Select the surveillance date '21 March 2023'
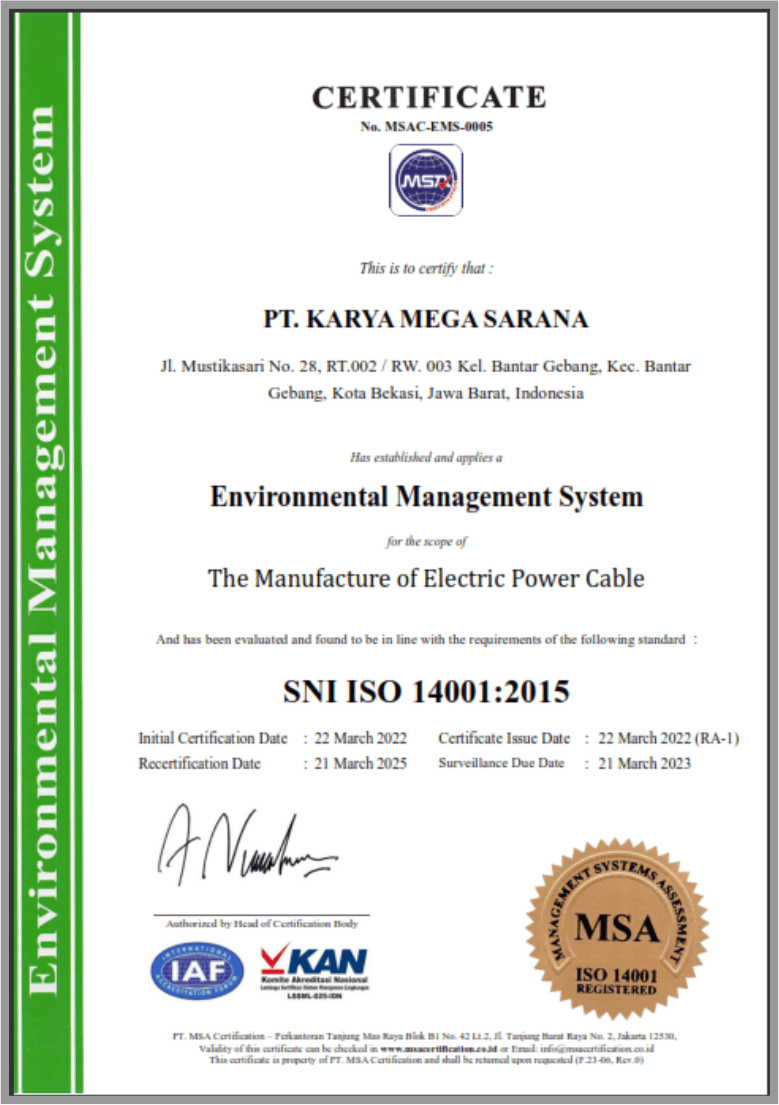This screenshot has width=779, height=1105. point(644,763)
